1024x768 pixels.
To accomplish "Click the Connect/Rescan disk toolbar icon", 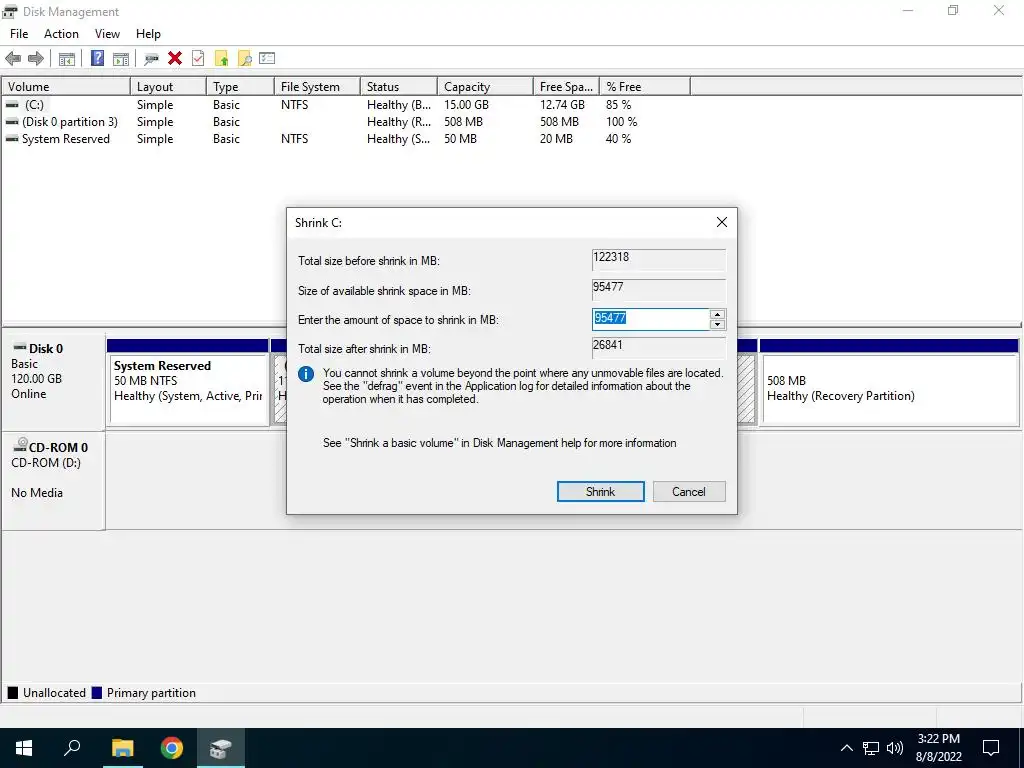I will (x=152, y=59).
